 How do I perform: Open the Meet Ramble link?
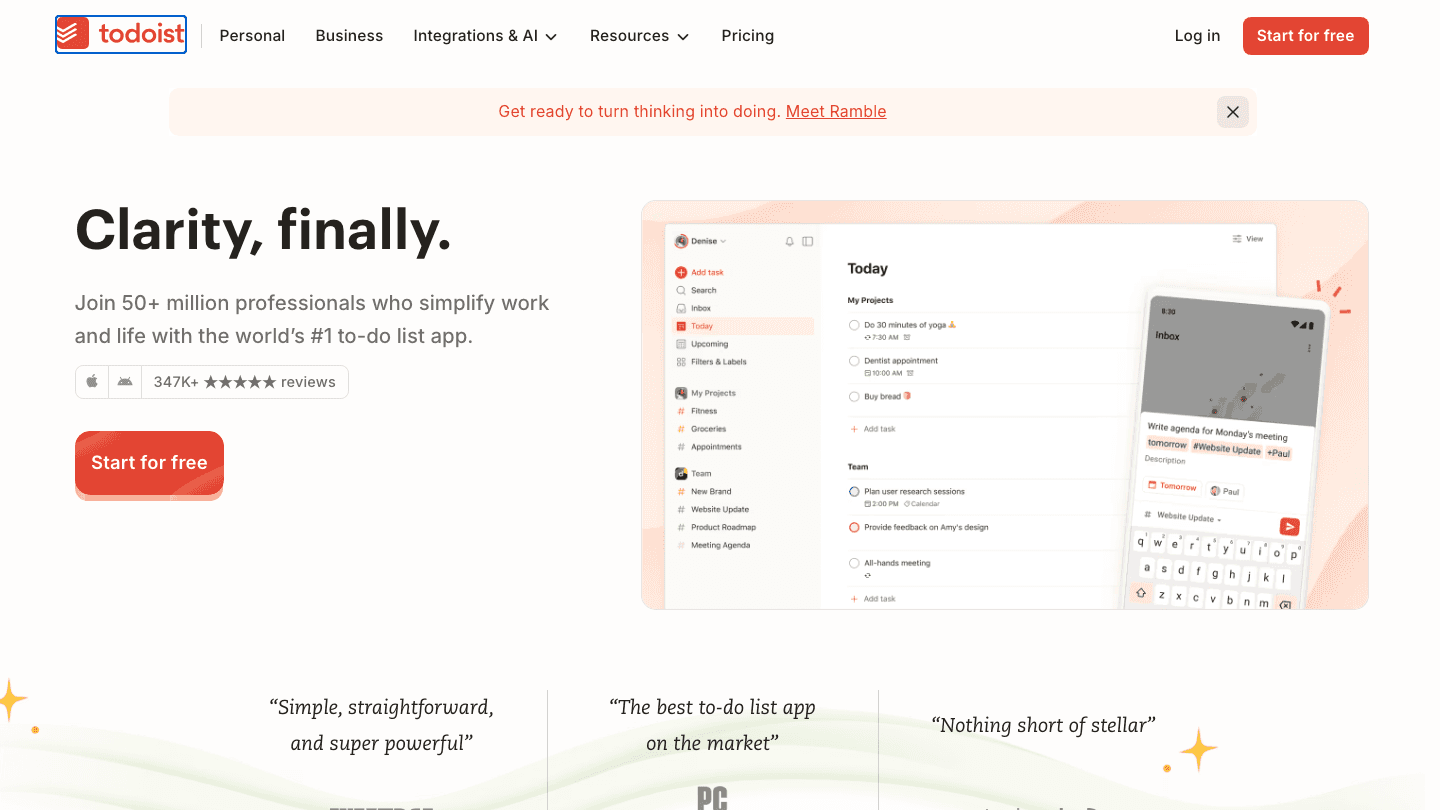[x=836, y=112]
